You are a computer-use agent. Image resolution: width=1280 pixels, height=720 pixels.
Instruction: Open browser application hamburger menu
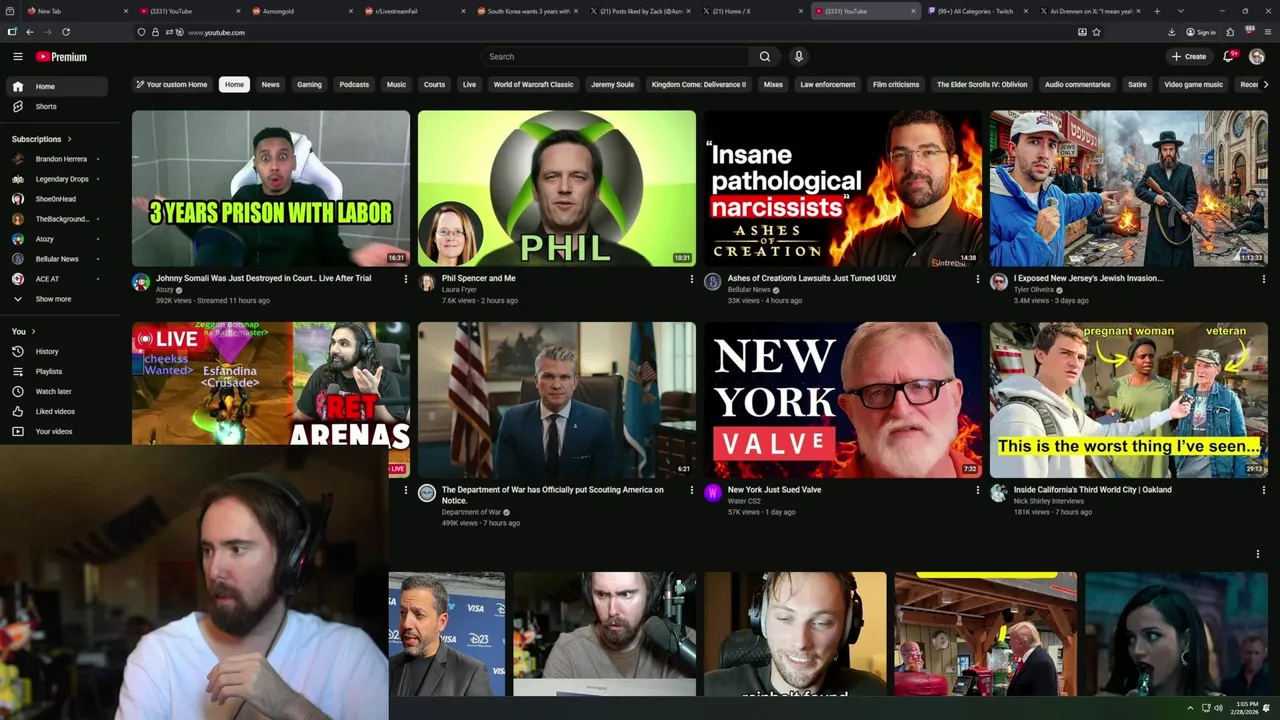point(1268,32)
